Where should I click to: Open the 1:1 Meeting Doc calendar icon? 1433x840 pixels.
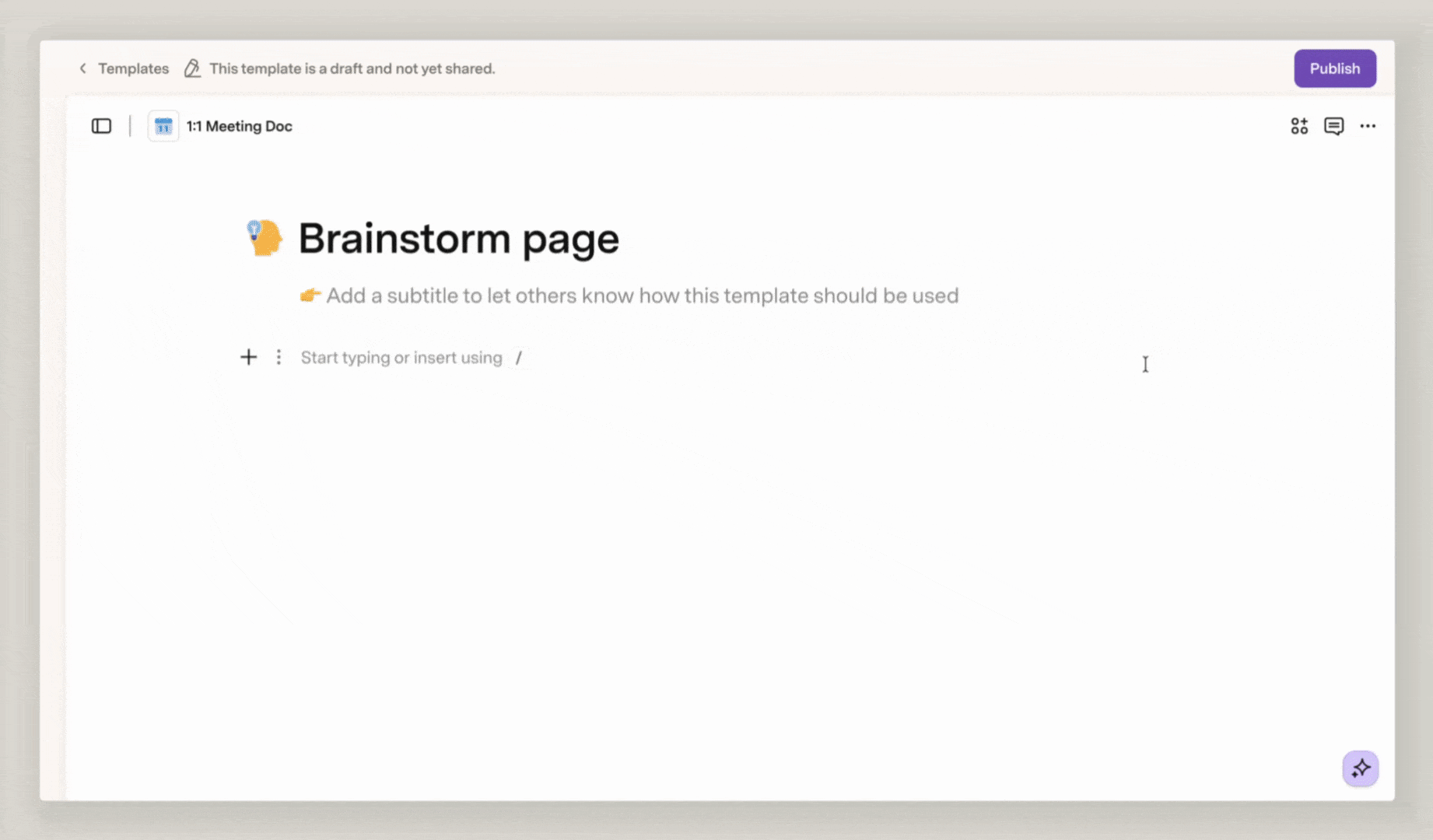point(163,126)
